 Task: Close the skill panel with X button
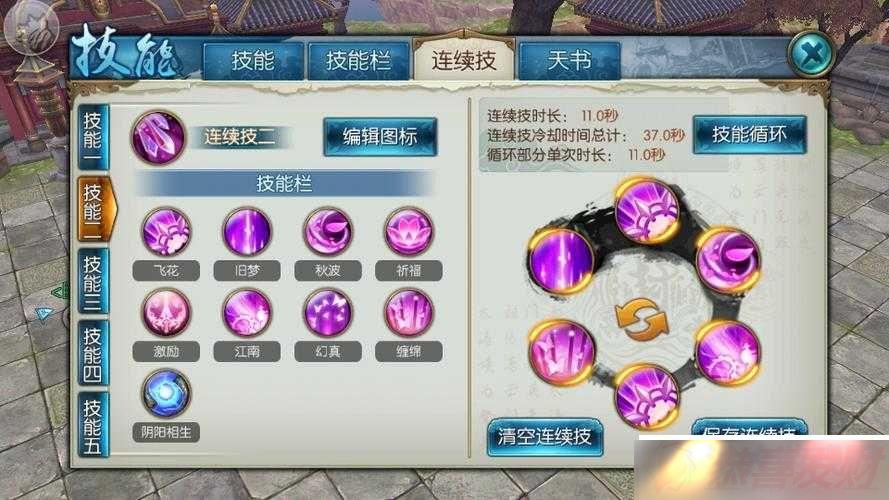click(811, 54)
